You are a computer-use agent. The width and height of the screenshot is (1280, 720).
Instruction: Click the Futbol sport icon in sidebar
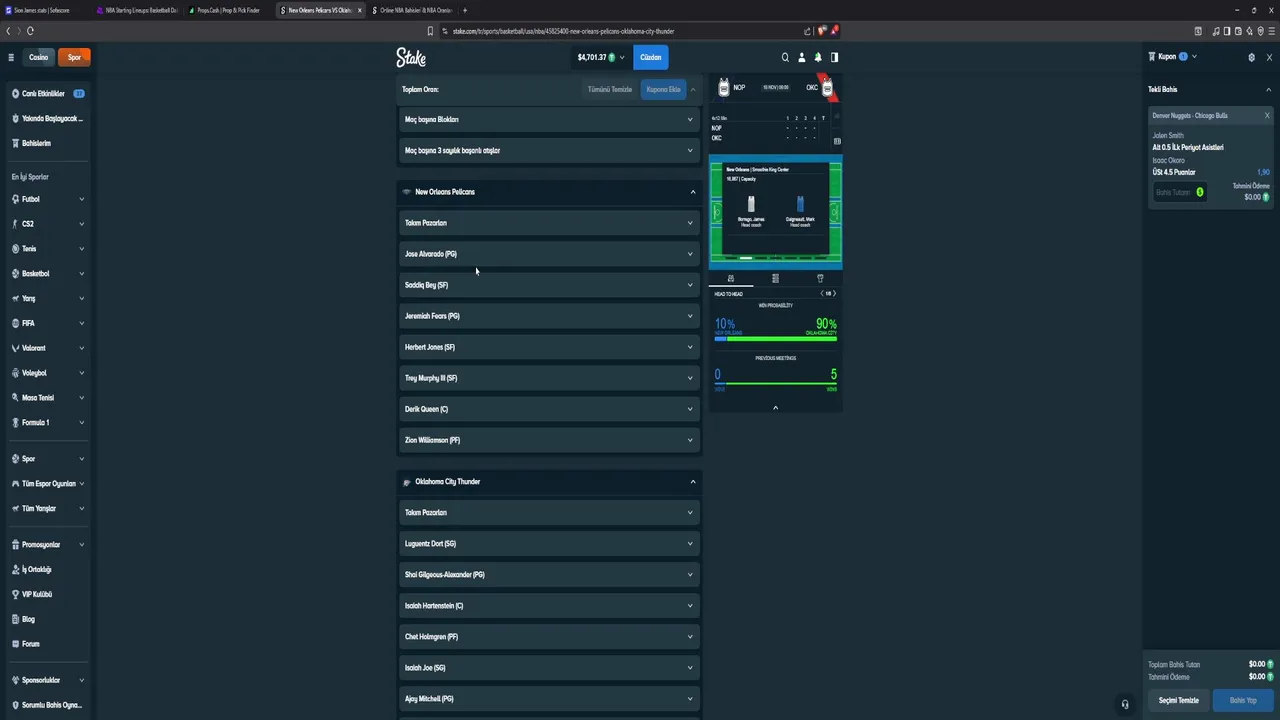pyautogui.click(x=15, y=199)
